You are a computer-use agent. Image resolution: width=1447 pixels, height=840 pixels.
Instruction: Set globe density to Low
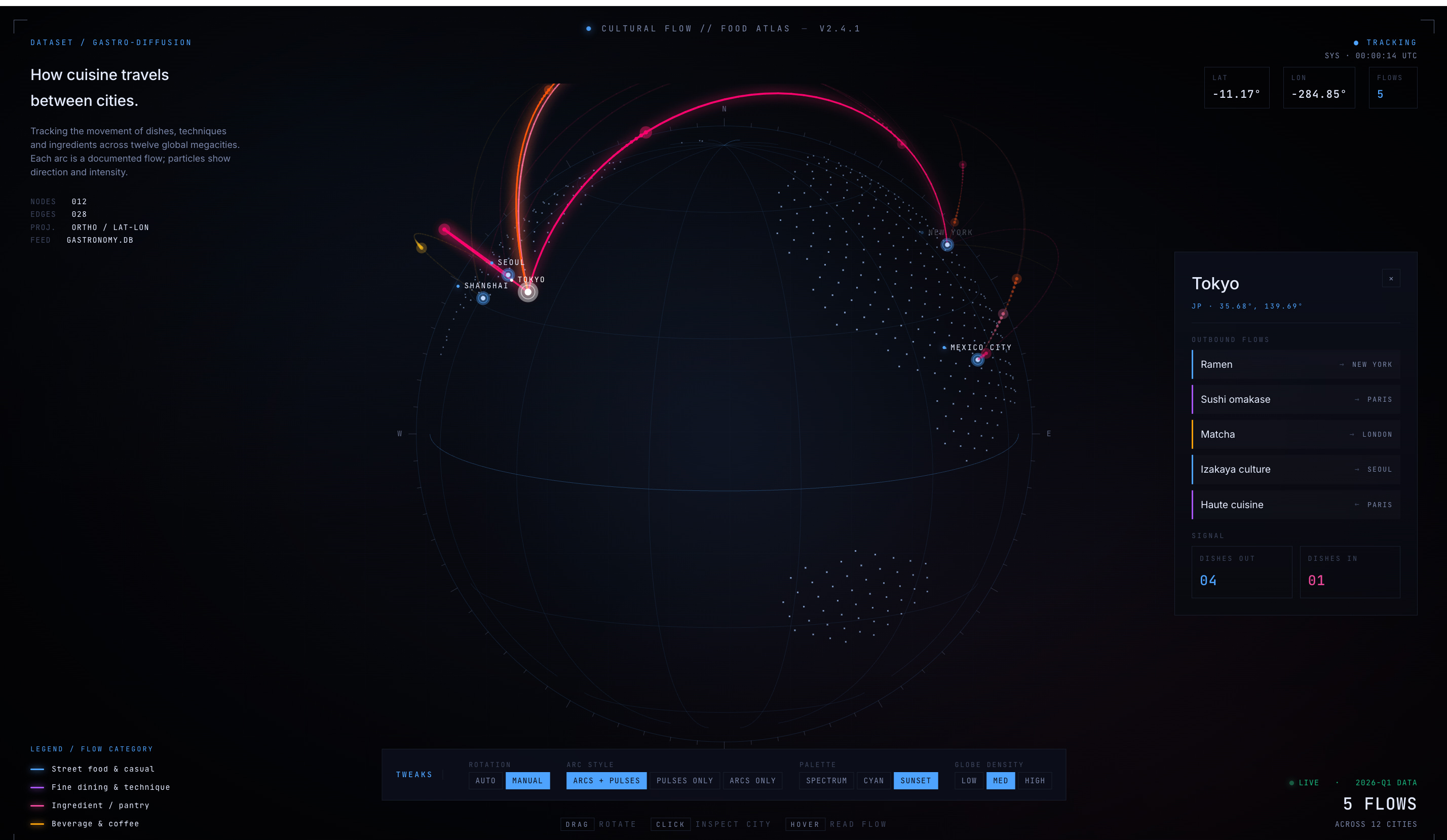point(969,780)
